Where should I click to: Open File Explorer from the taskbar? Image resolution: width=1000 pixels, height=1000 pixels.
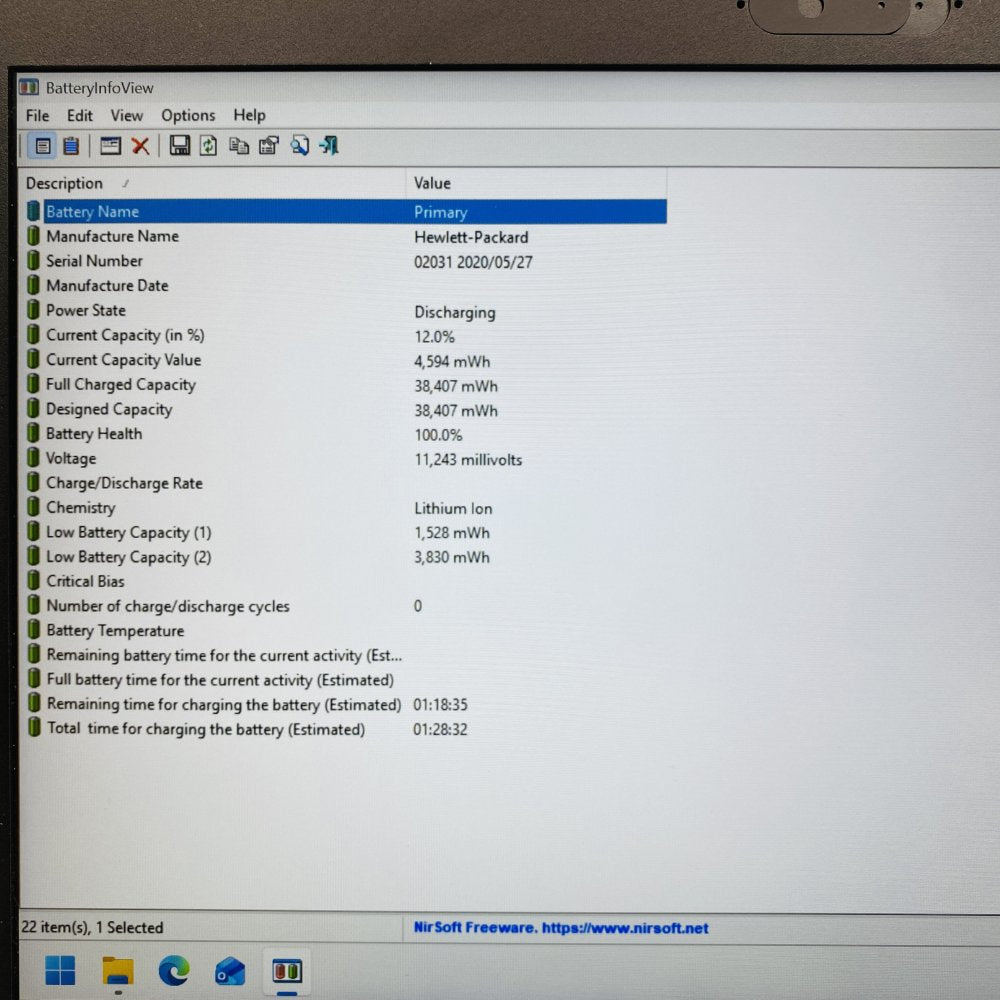tap(118, 971)
